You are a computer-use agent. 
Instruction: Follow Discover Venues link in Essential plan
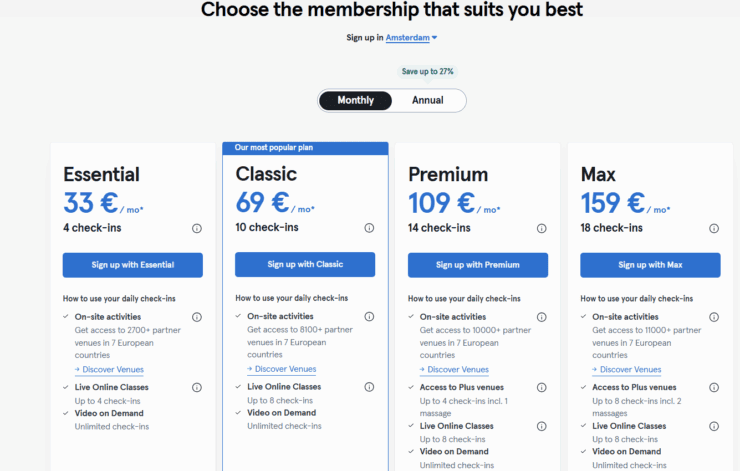point(112,369)
